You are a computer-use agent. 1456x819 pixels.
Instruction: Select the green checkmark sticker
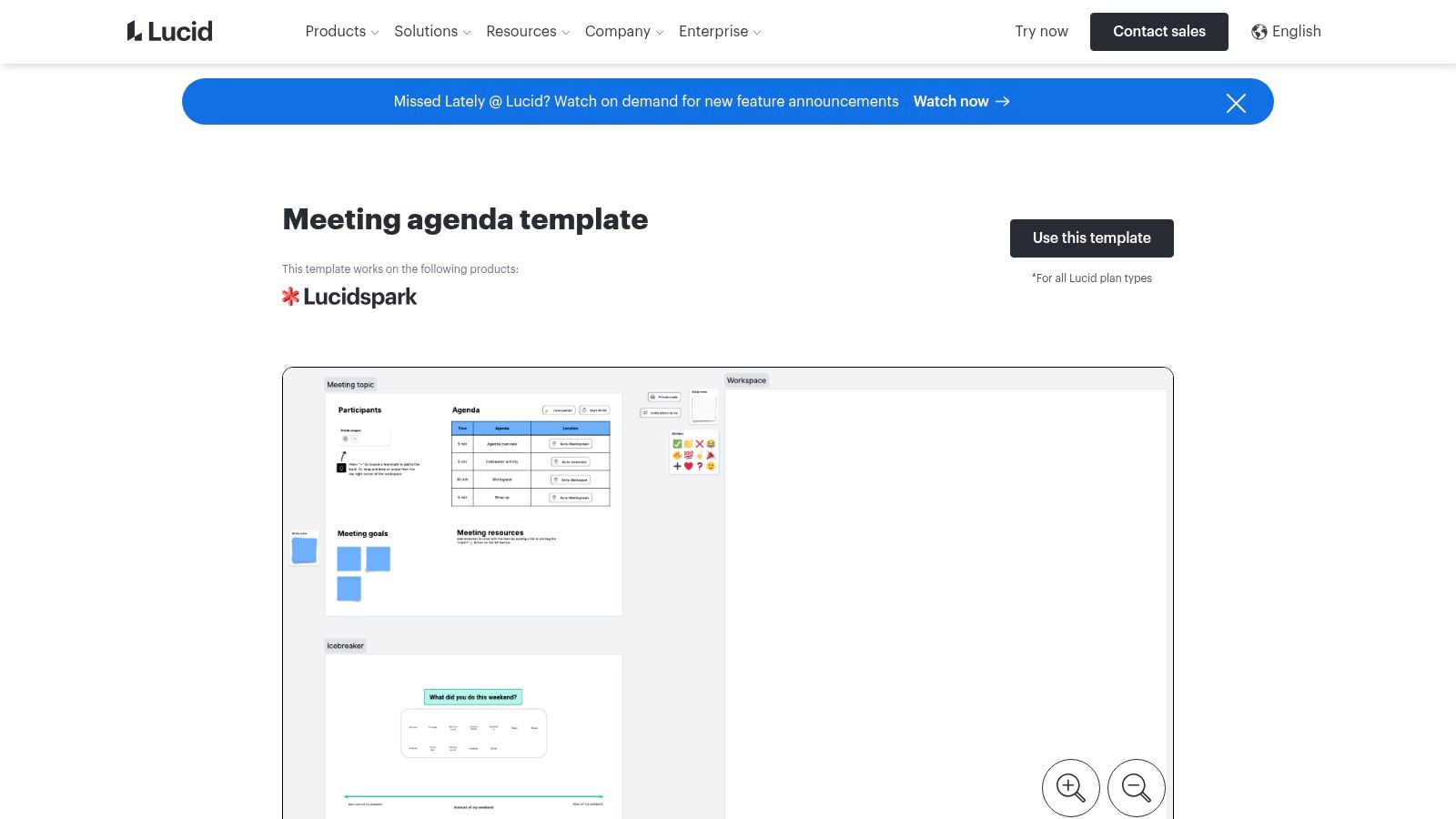click(x=678, y=443)
